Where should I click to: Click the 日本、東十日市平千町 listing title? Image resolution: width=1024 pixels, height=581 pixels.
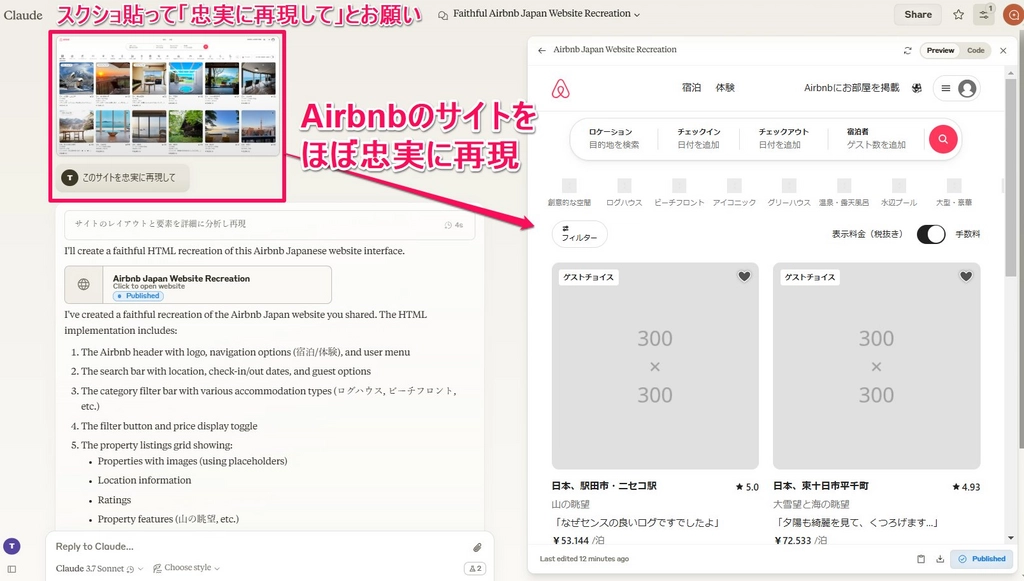(x=821, y=486)
